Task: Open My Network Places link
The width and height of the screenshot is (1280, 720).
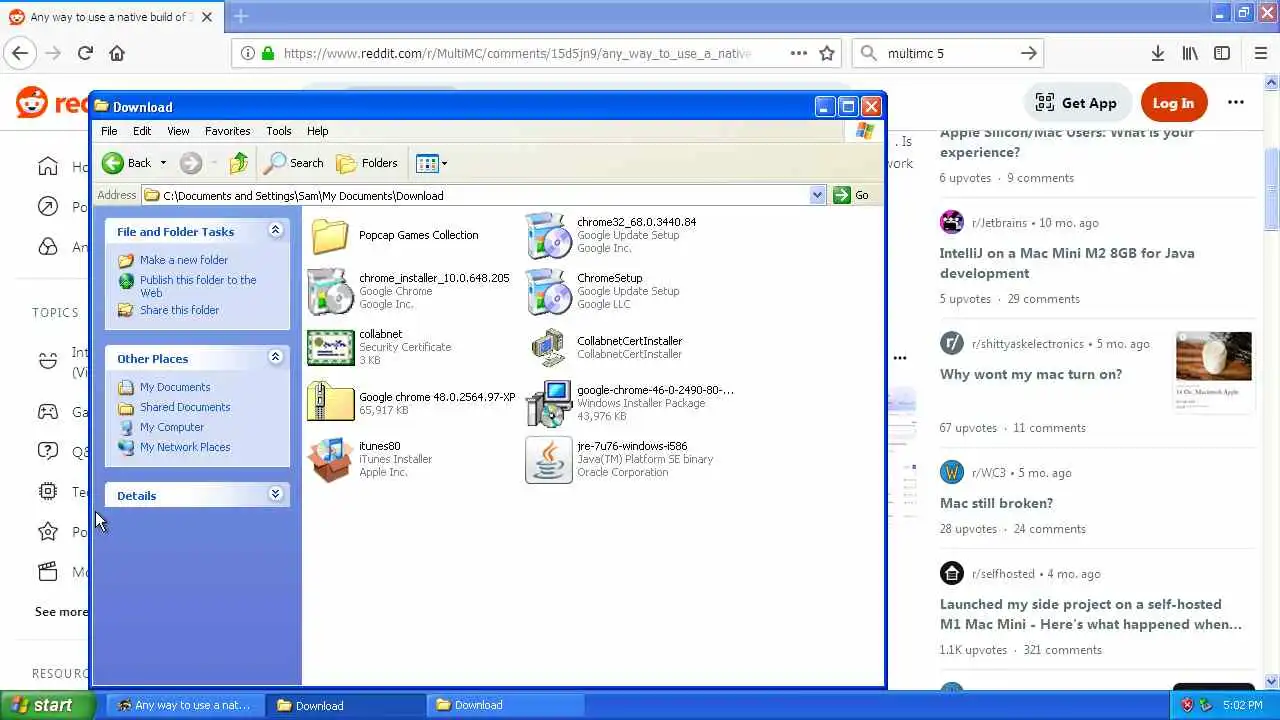Action: [185, 447]
